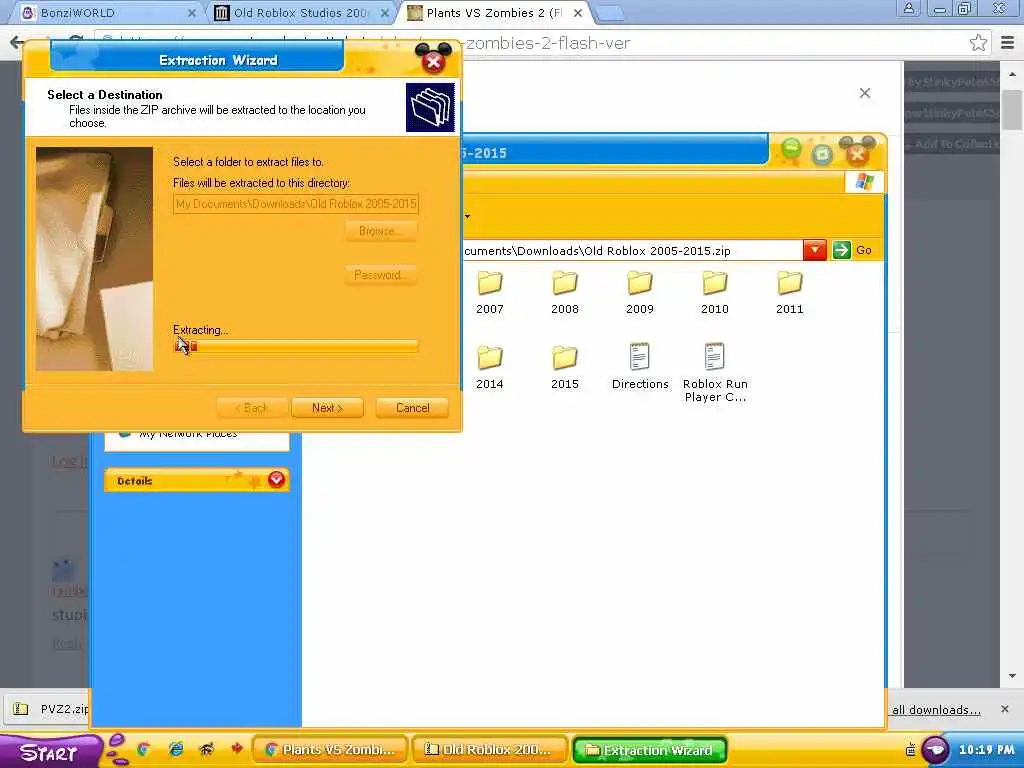Launch Internet Explorer from quick launch

(x=176, y=750)
